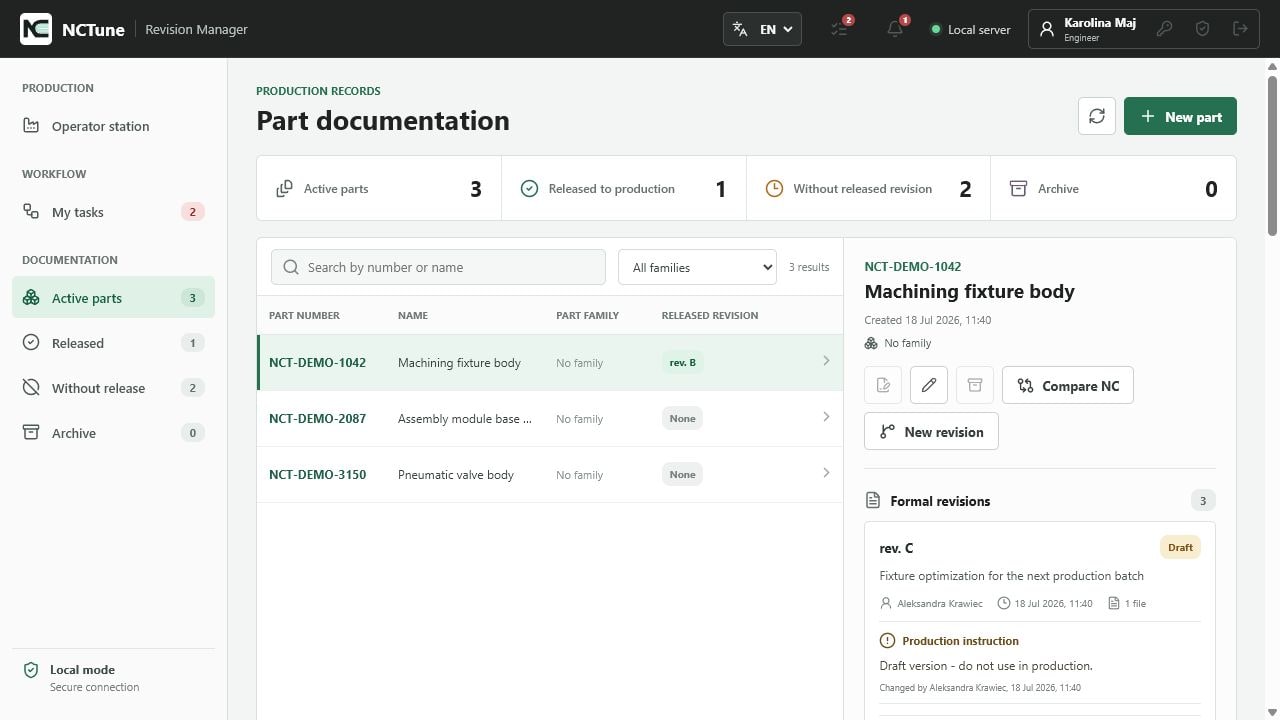
Task: Open Karolina Maj user profile
Action: tap(1087, 29)
